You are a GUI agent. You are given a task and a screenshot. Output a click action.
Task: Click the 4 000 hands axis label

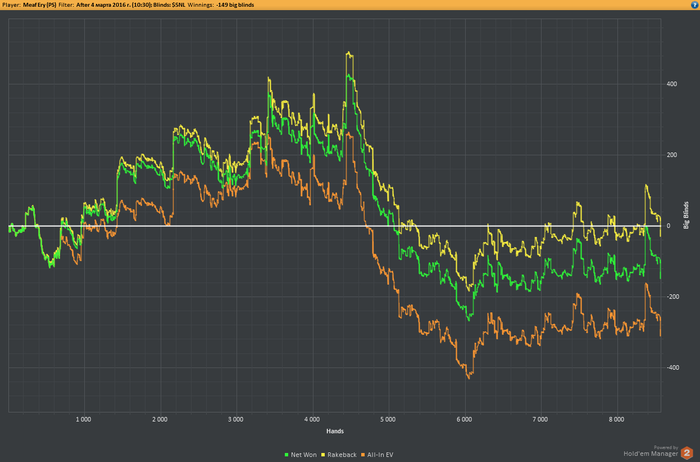(x=312, y=420)
